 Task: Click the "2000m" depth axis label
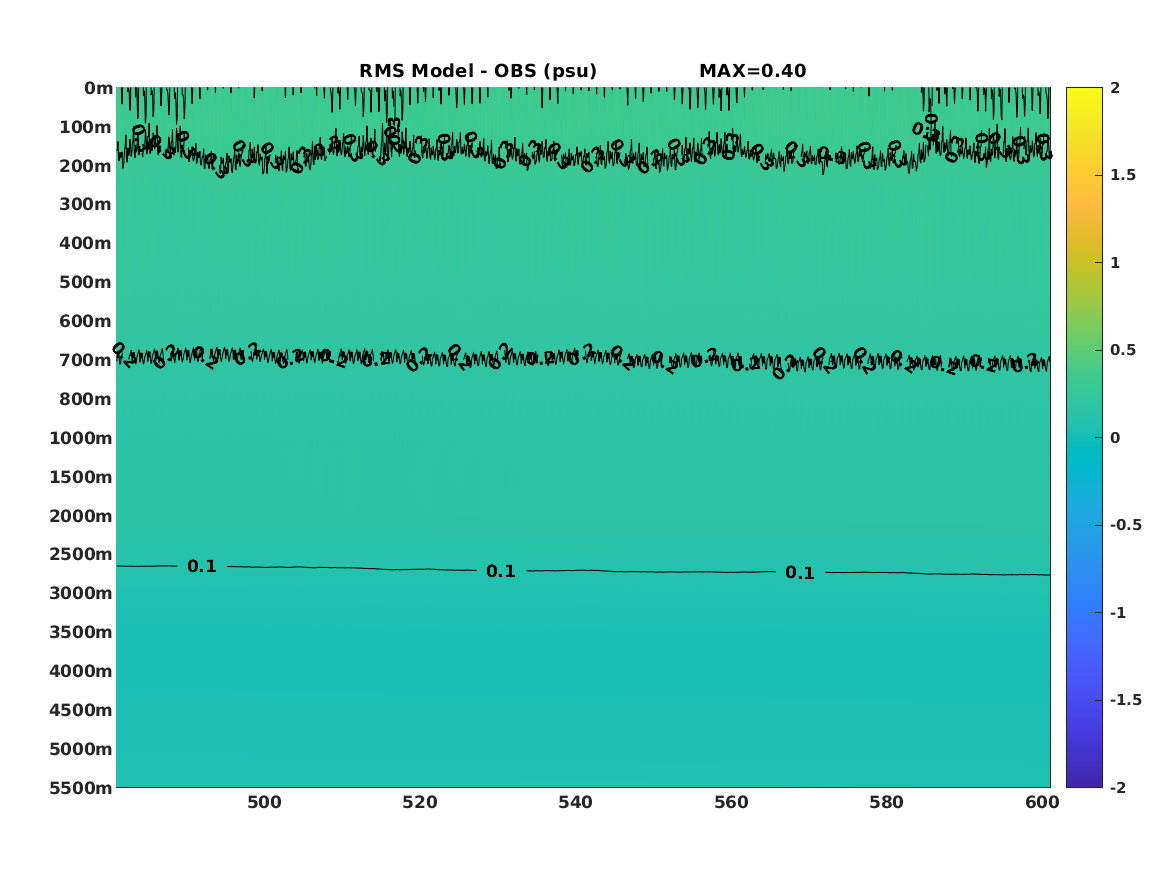click(81, 516)
